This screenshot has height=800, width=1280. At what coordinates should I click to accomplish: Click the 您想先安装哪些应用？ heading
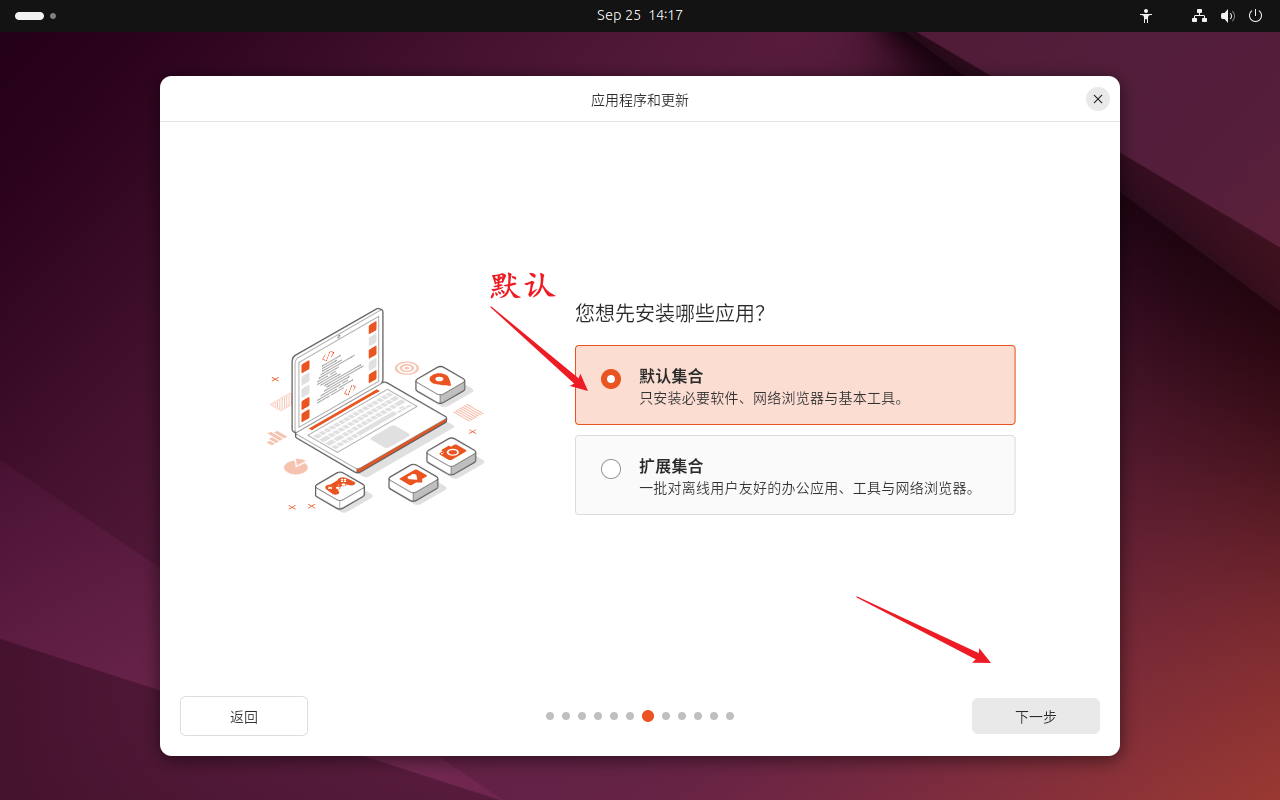tap(670, 314)
